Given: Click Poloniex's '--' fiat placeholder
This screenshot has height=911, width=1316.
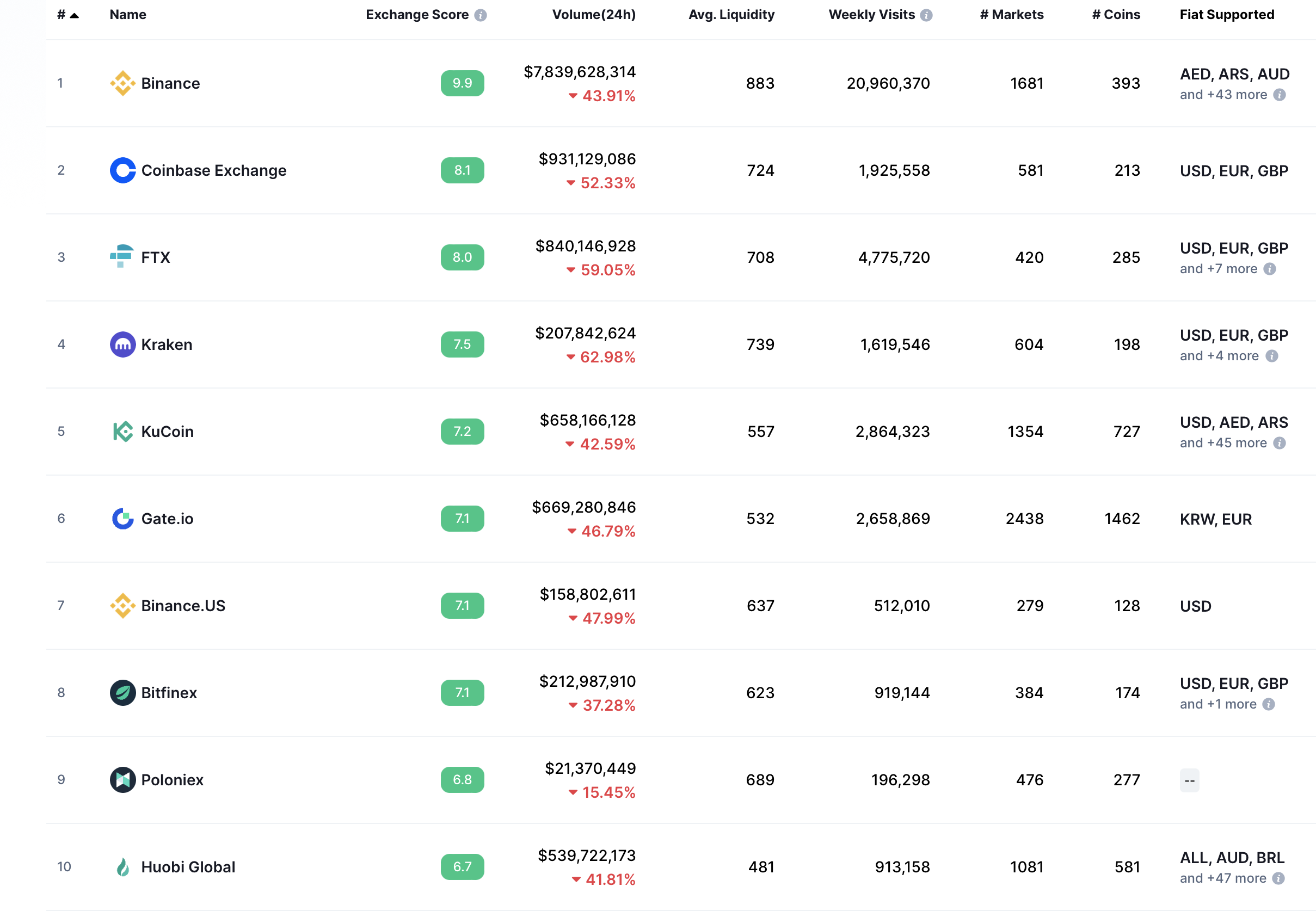Looking at the screenshot, I should (x=1189, y=780).
